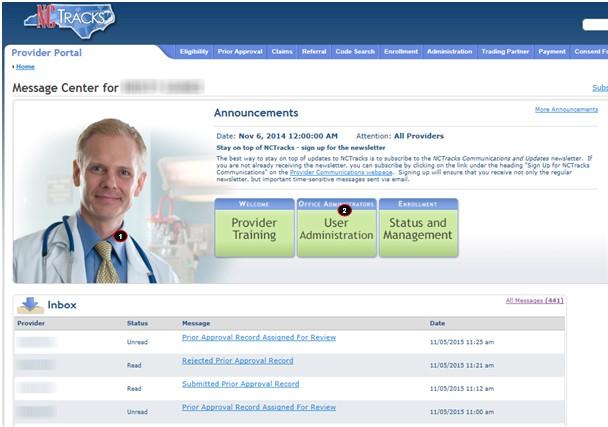Screen dimensions: 608x427
Task: Click the Inbox download arrow icon
Action: tap(30, 305)
